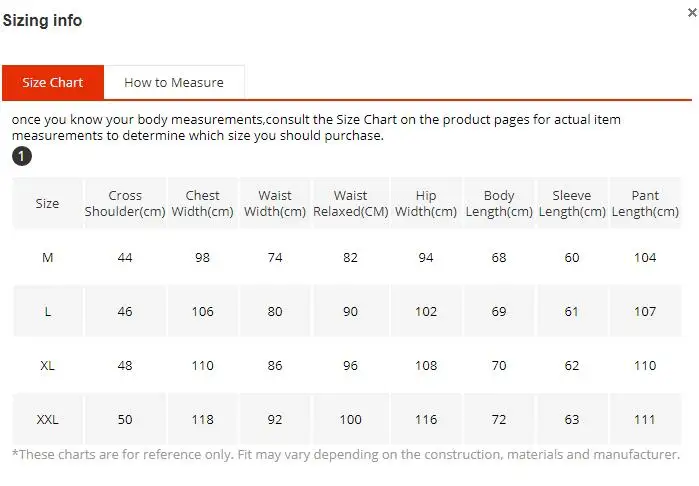Click the Sizing info heading

pos(42,20)
